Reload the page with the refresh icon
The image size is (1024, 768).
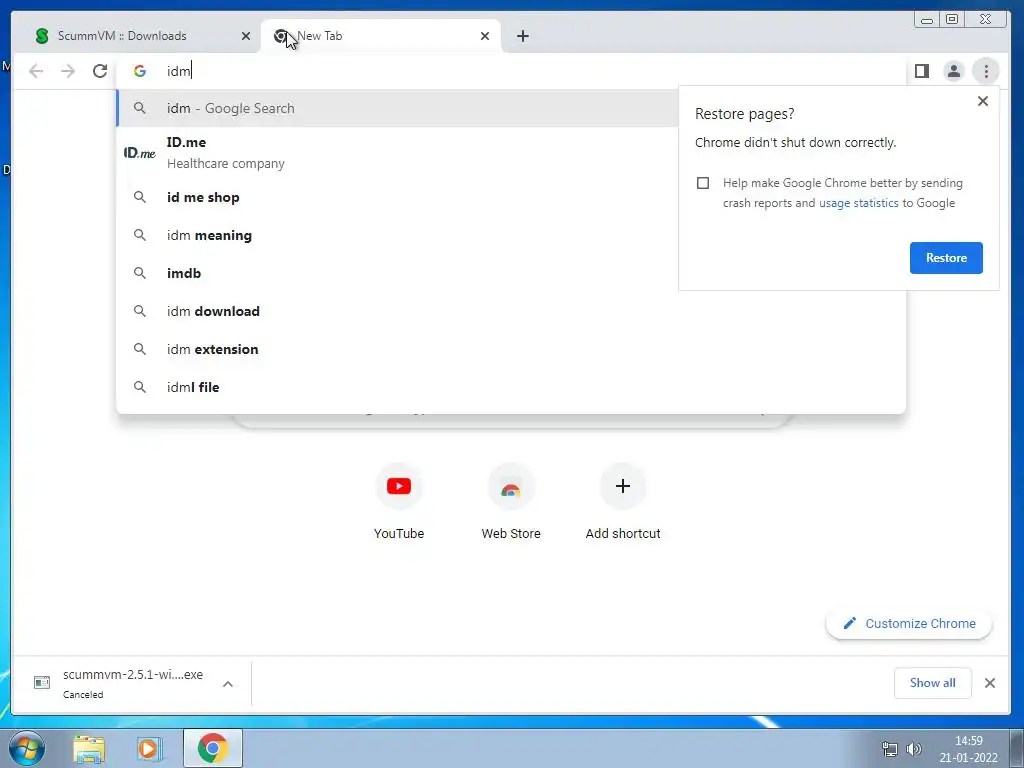100,71
